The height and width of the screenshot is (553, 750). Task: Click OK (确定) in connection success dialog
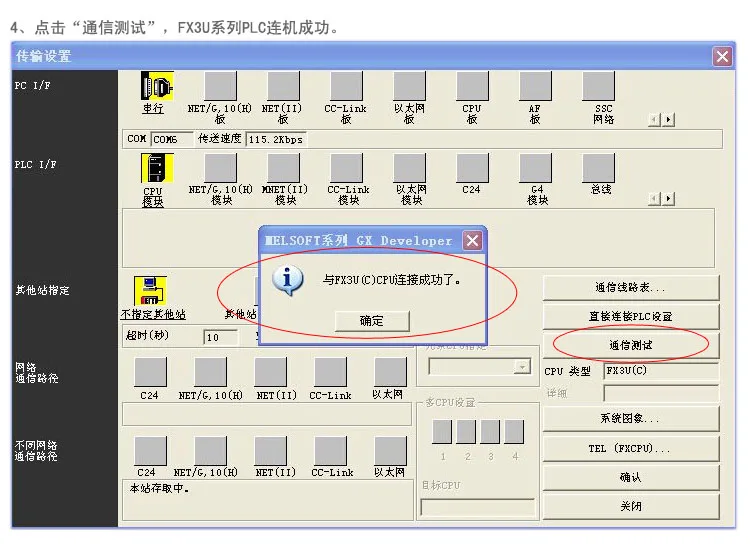click(372, 321)
